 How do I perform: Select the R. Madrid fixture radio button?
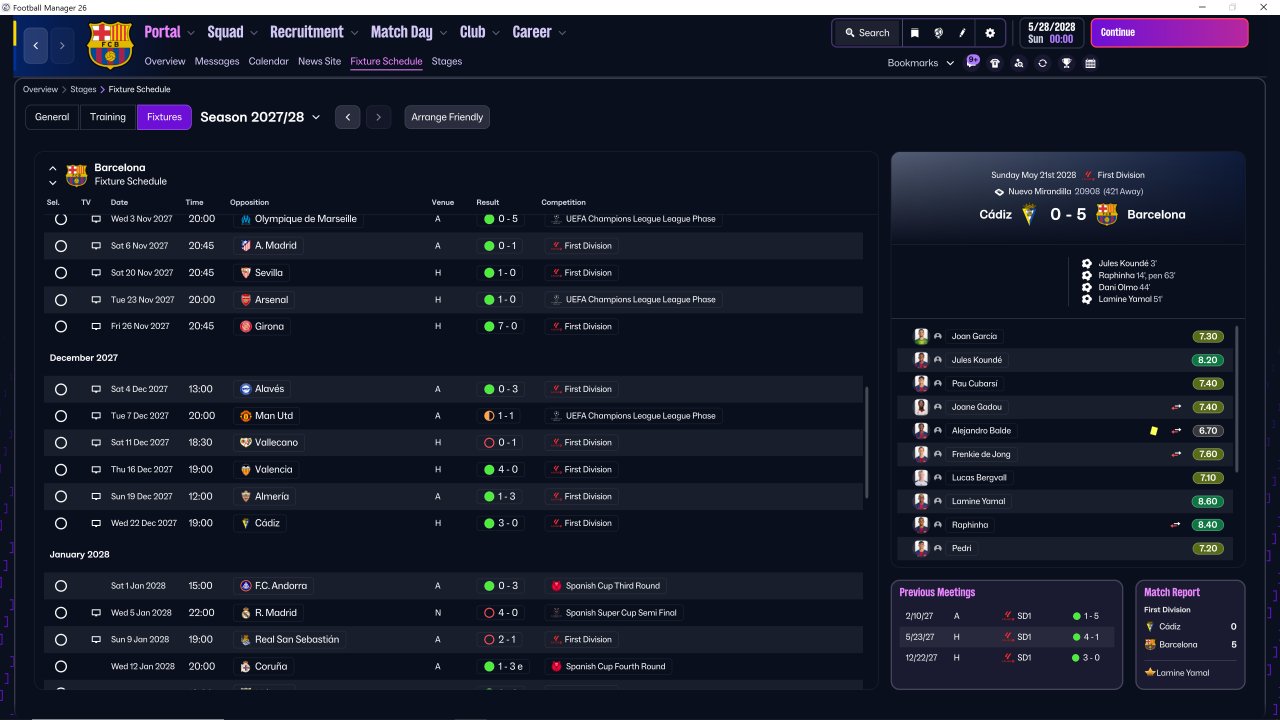(x=61, y=613)
